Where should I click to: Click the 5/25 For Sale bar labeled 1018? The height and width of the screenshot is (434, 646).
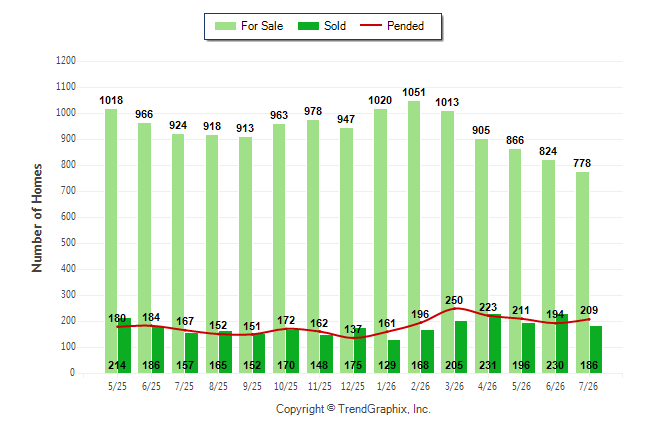[x=111, y=241]
